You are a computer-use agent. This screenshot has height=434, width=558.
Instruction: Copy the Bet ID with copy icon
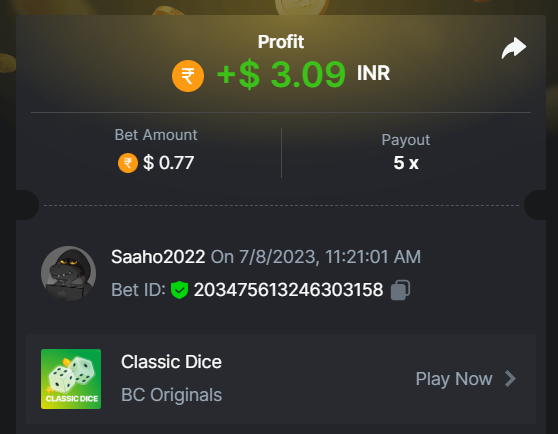[400, 290]
